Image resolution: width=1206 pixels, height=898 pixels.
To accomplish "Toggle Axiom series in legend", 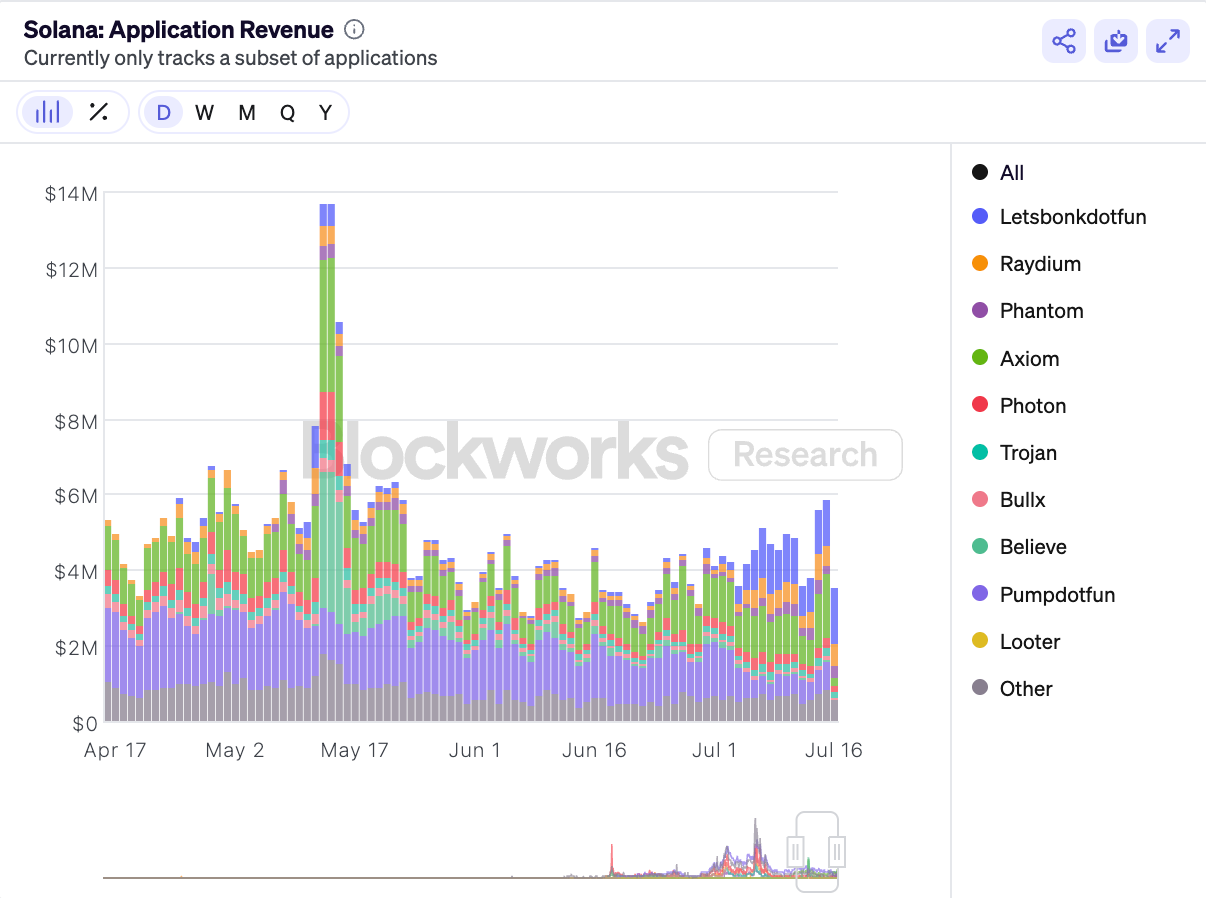I will coord(1015,358).
